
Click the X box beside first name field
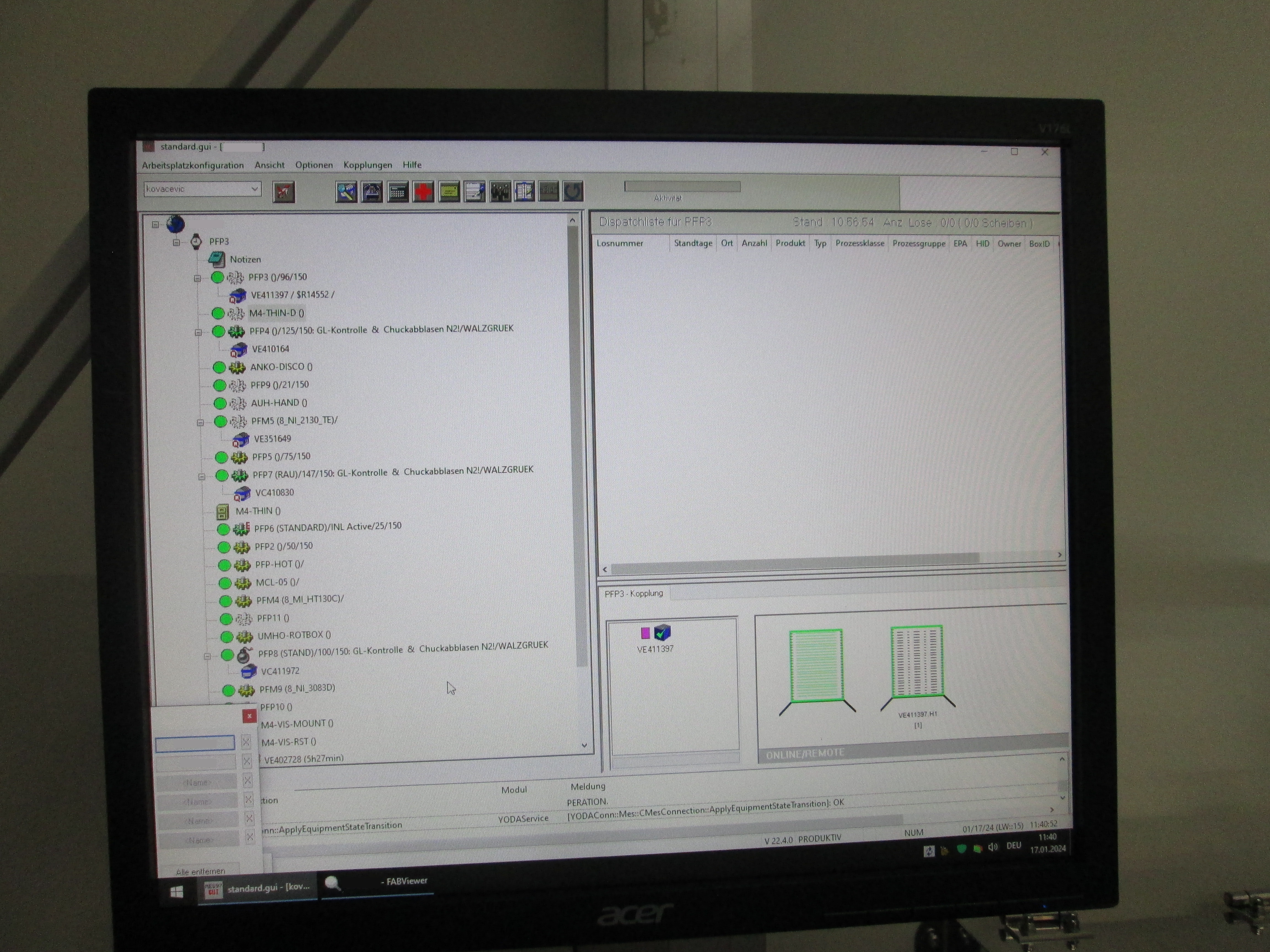click(246, 742)
